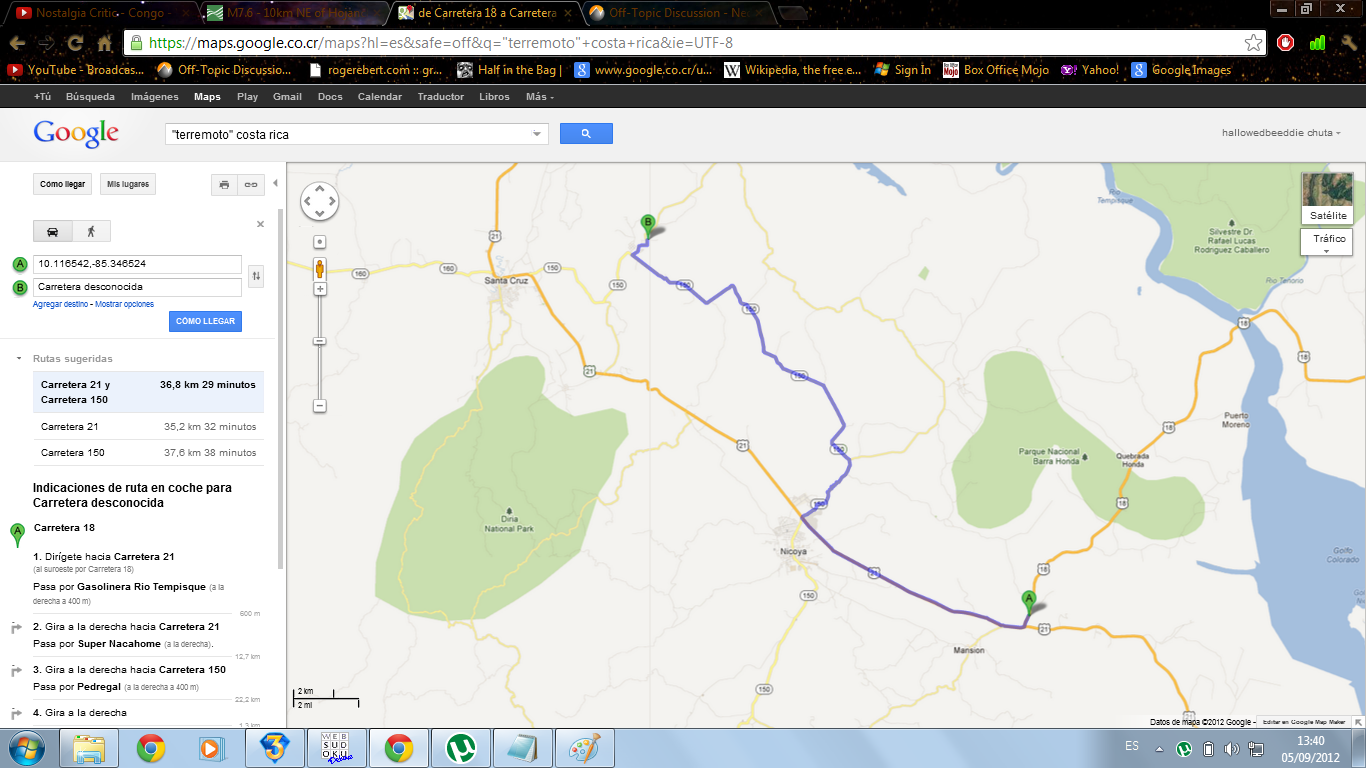
Task: Open the hallowedbeeddie chuta account menu
Action: point(1281,133)
